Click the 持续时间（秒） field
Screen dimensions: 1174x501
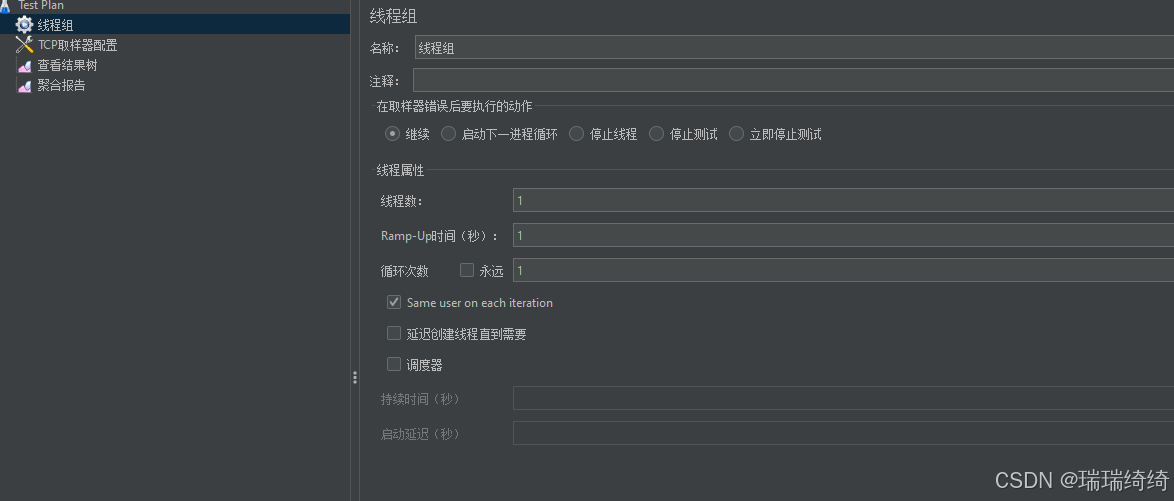pyautogui.click(x=843, y=398)
